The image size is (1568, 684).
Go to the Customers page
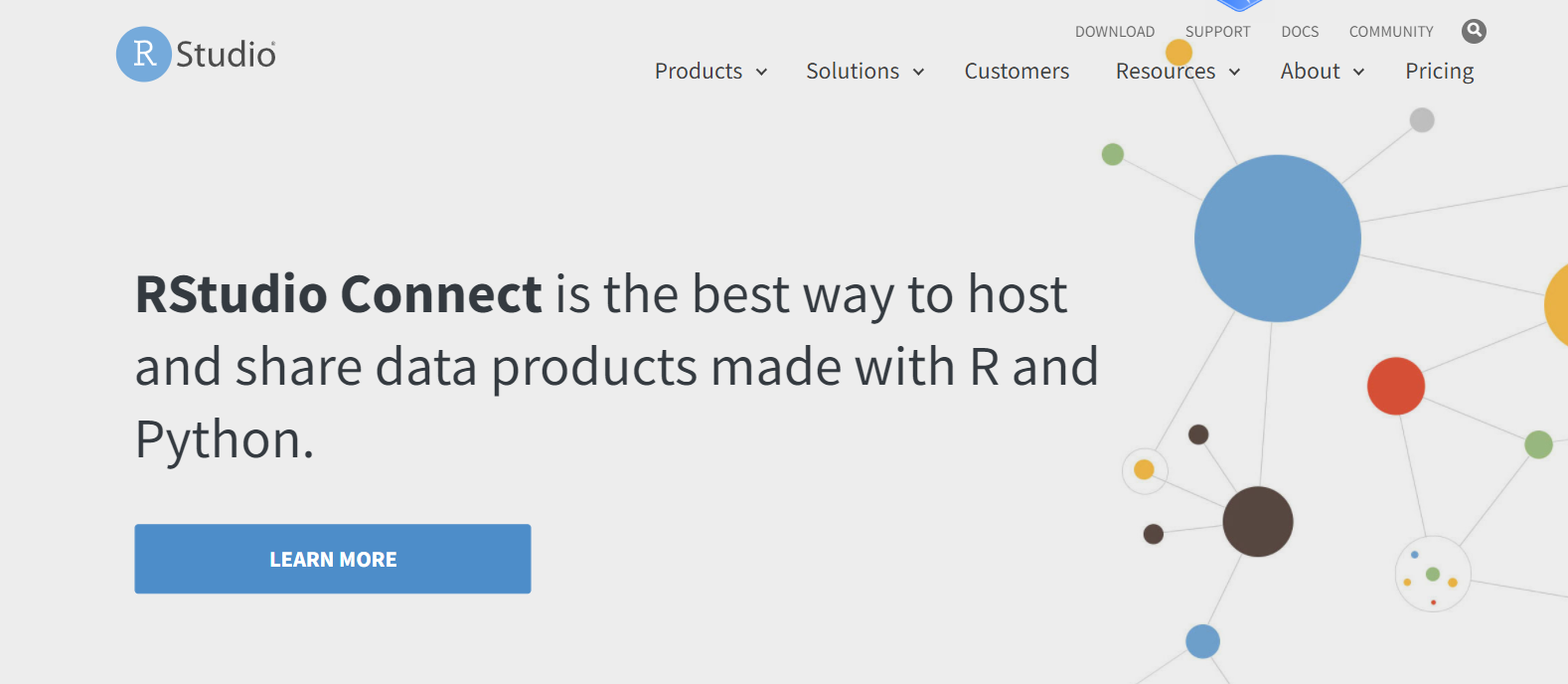[x=1017, y=72]
